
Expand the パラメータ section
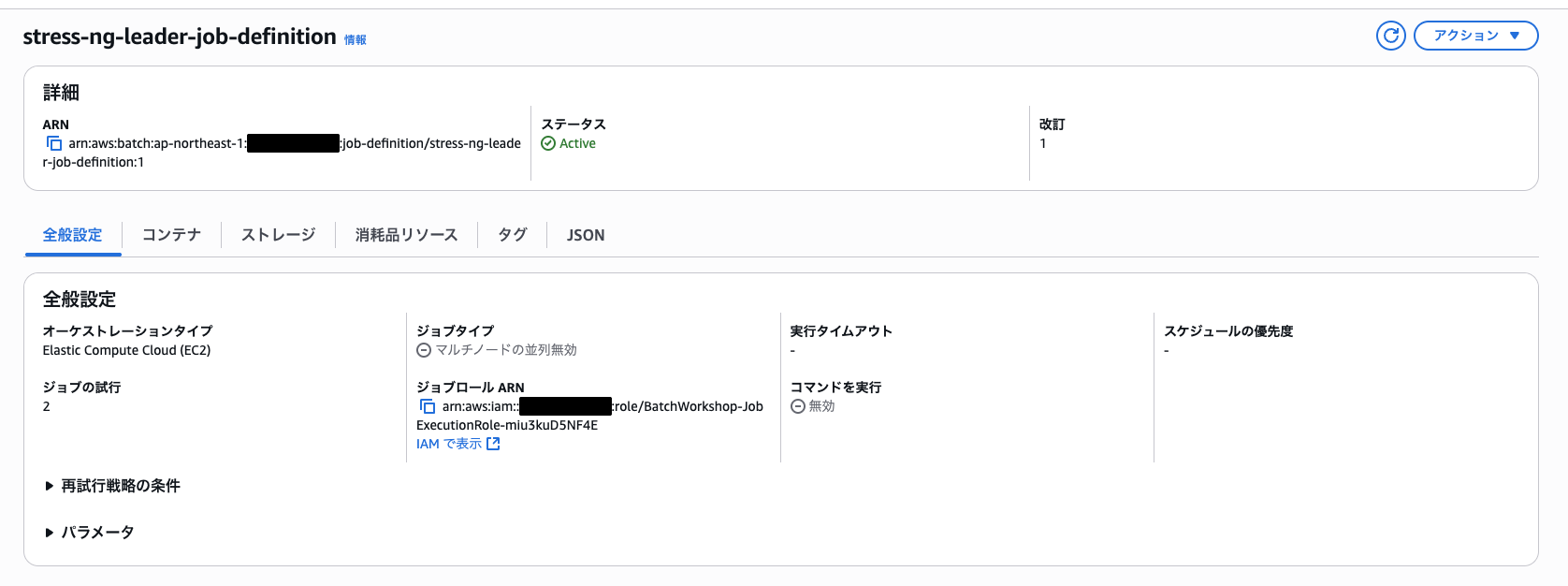[89, 533]
